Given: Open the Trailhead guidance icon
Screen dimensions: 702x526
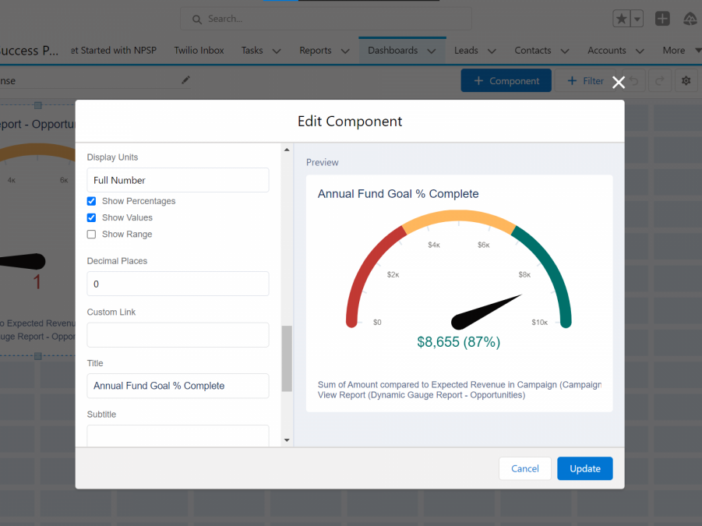Looking at the screenshot, I should (x=690, y=19).
